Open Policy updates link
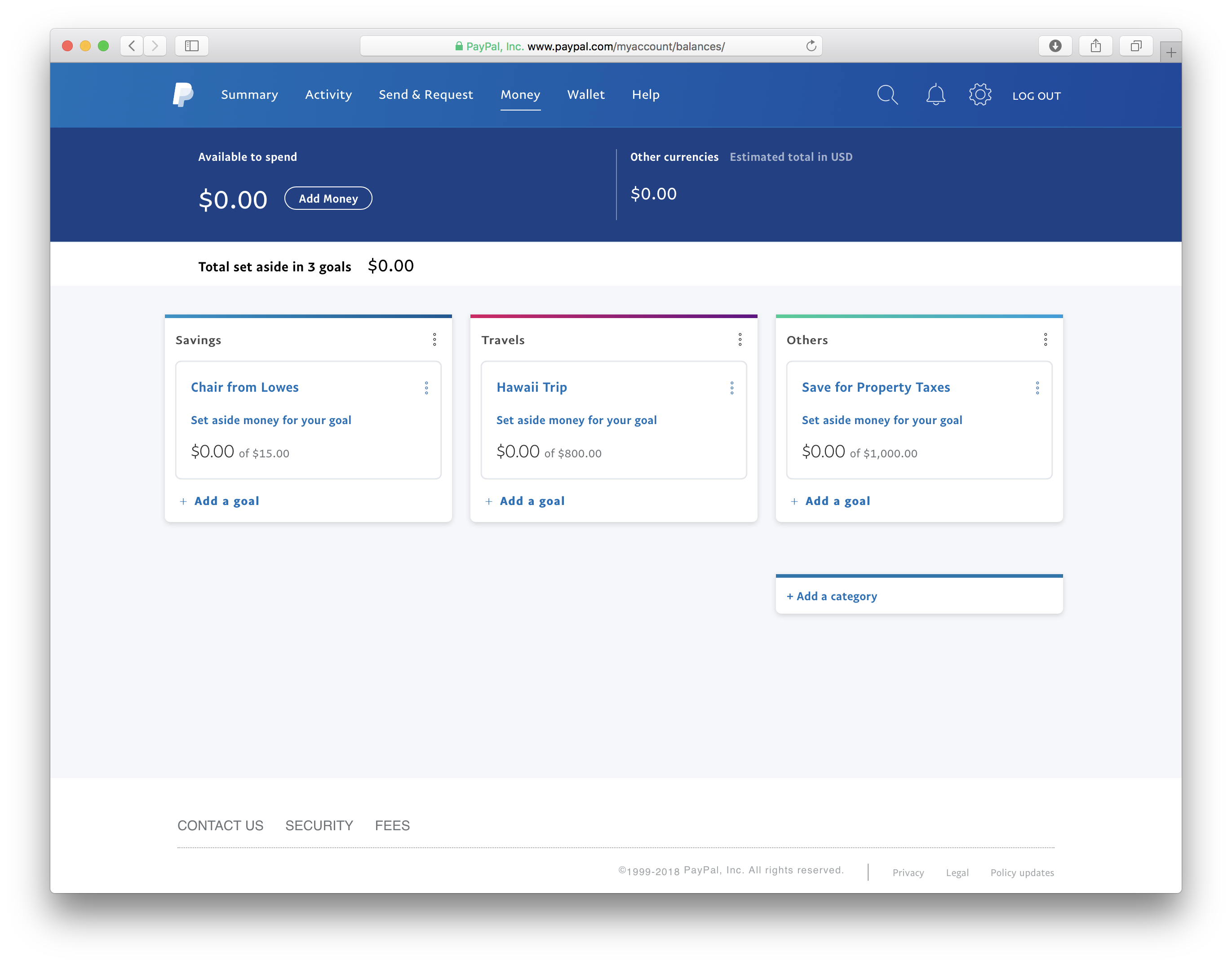The width and height of the screenshot is (1232, 965). click(x=1022, y=872)
